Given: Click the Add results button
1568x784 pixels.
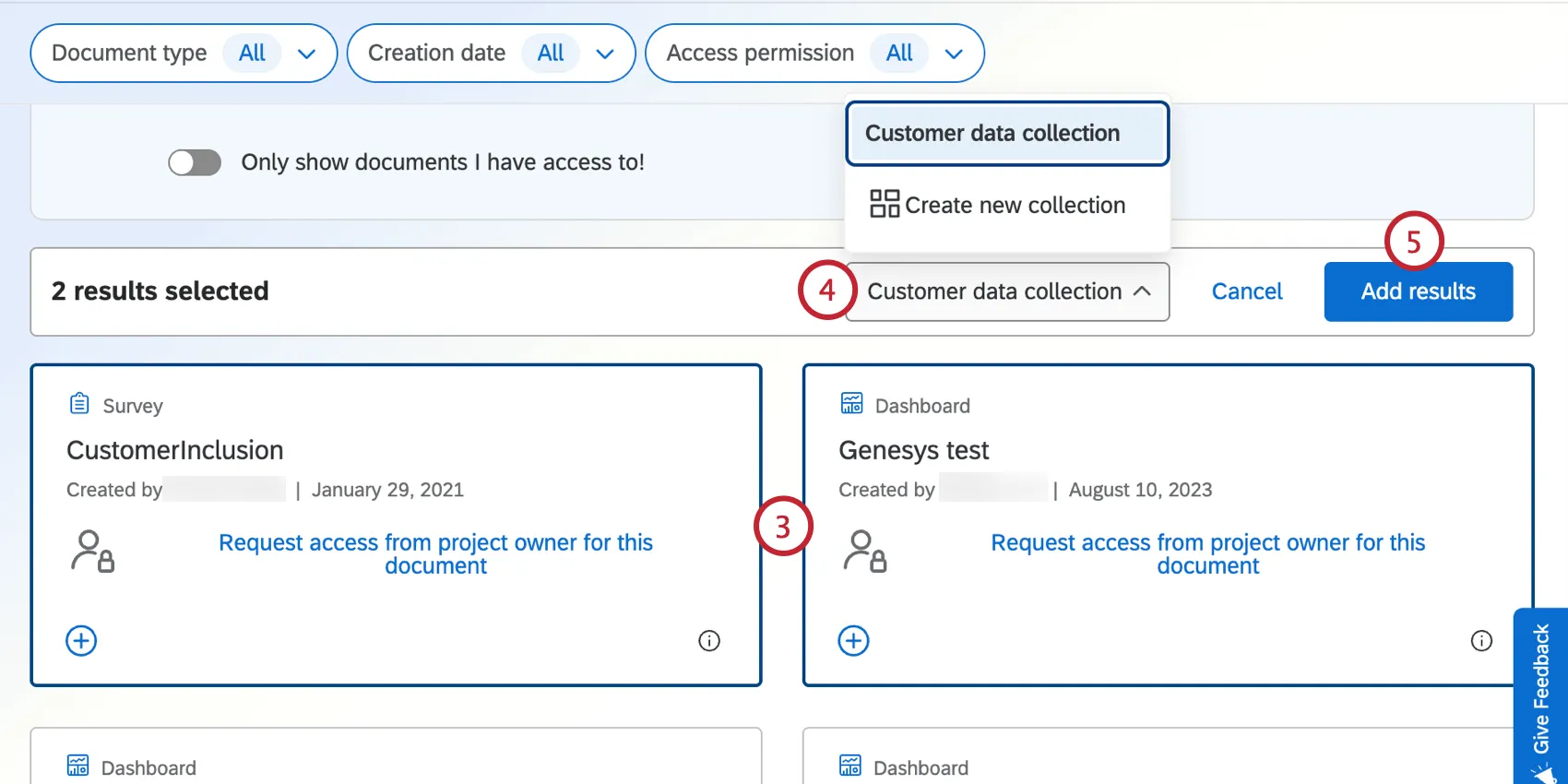Looking at the screenshot, I should point(1418,291).
